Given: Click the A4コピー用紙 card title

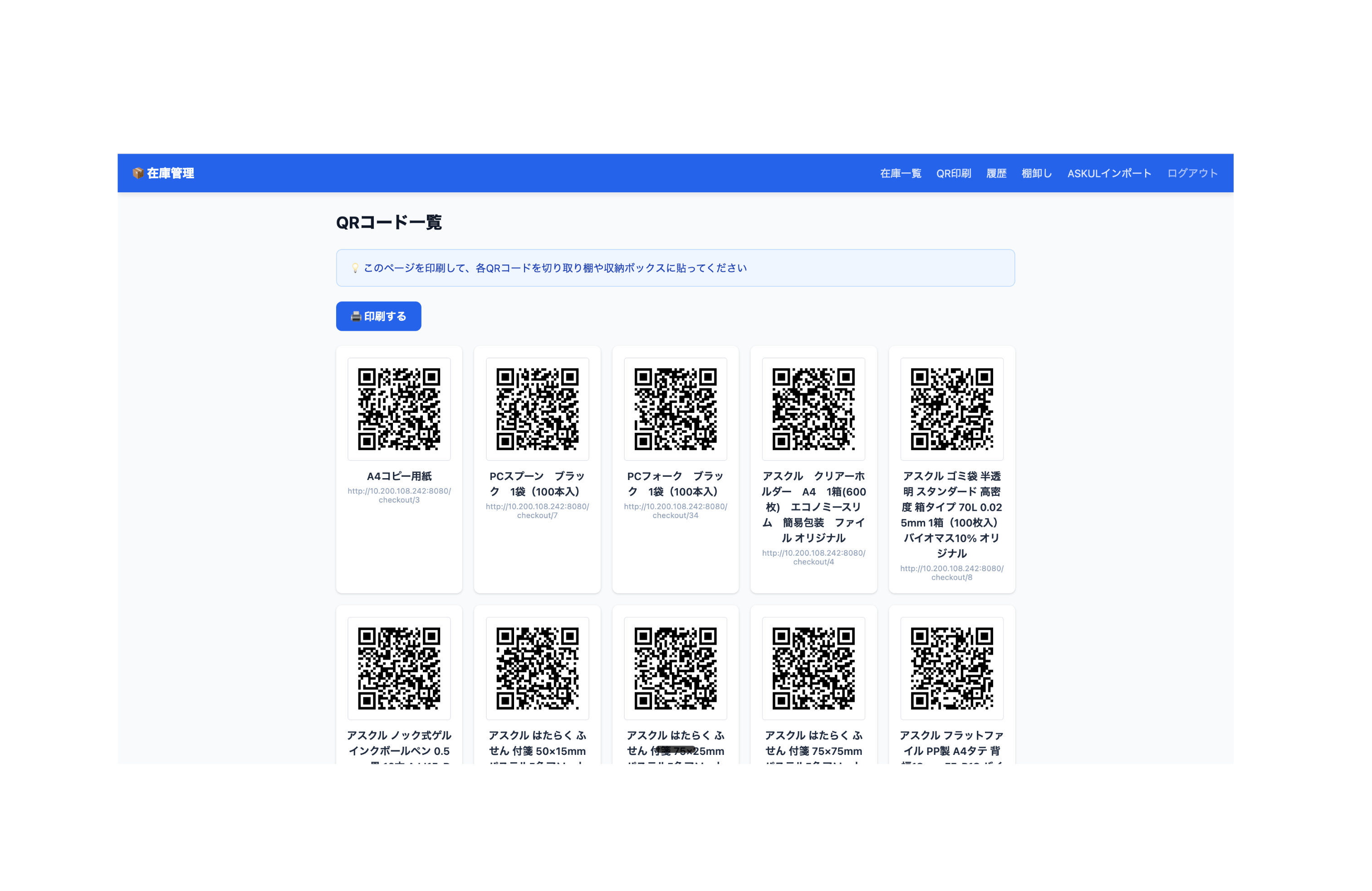Looking at the screenshot, I should pyautogui.click(x=399, y=476).
